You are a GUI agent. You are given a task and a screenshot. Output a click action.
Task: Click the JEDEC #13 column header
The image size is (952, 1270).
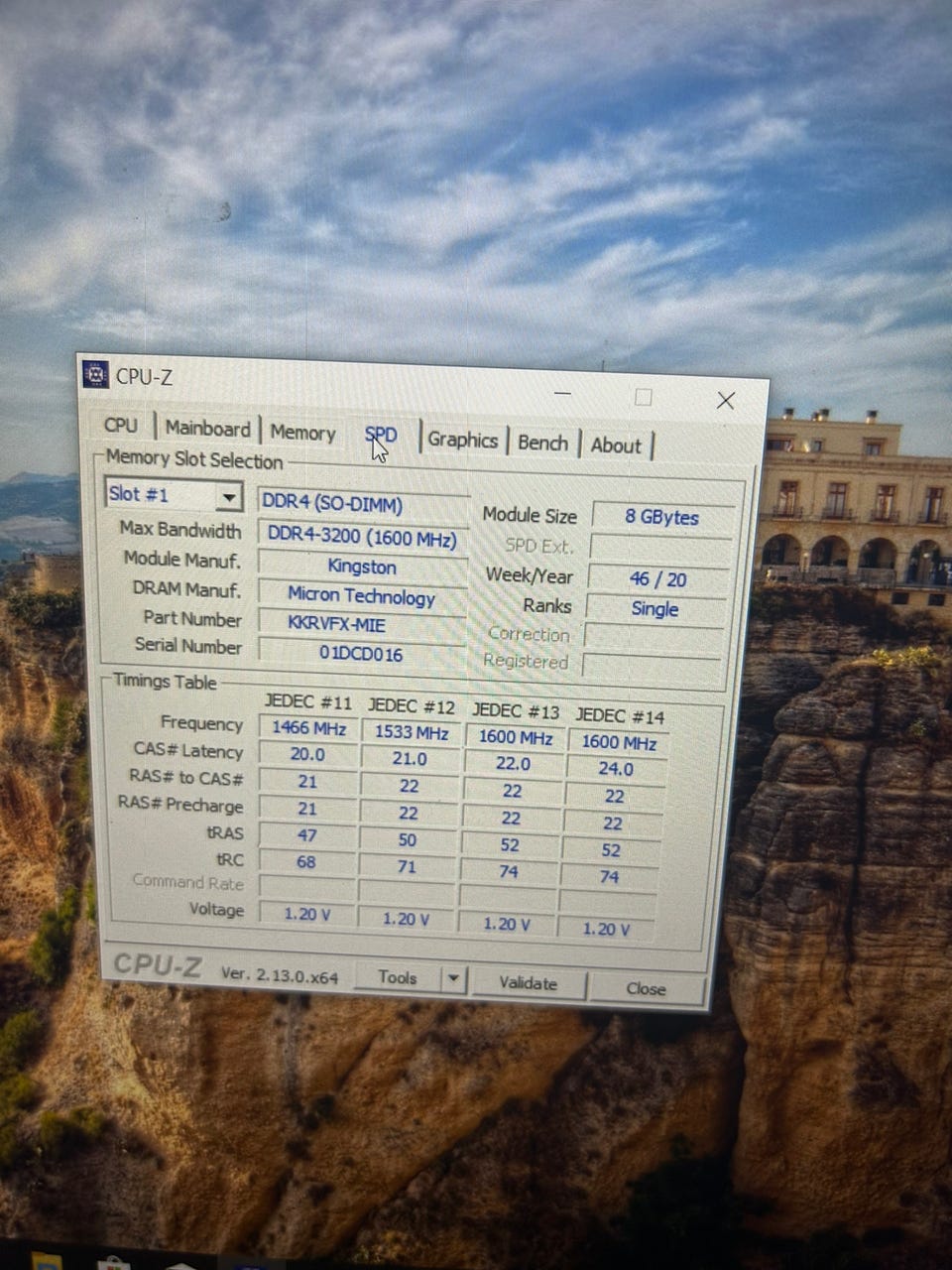click(x=516, y=710)
